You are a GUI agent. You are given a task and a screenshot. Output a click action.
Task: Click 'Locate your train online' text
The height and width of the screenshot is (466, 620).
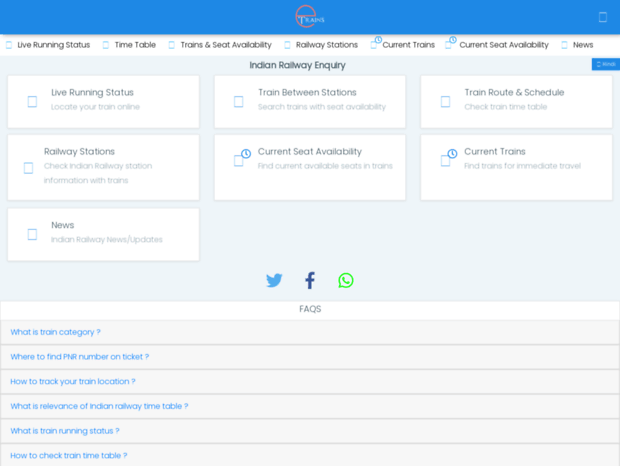(95, 107)
